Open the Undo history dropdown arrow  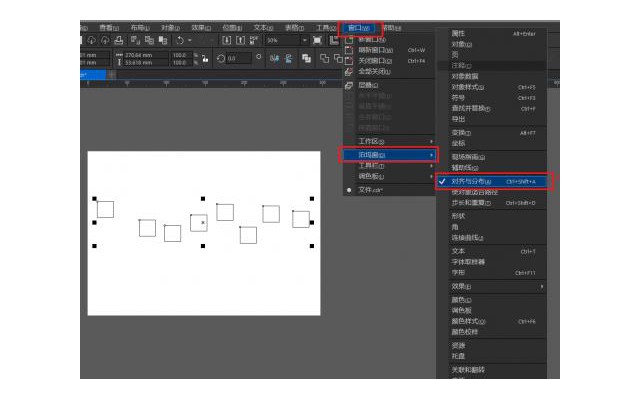[190, 40]
